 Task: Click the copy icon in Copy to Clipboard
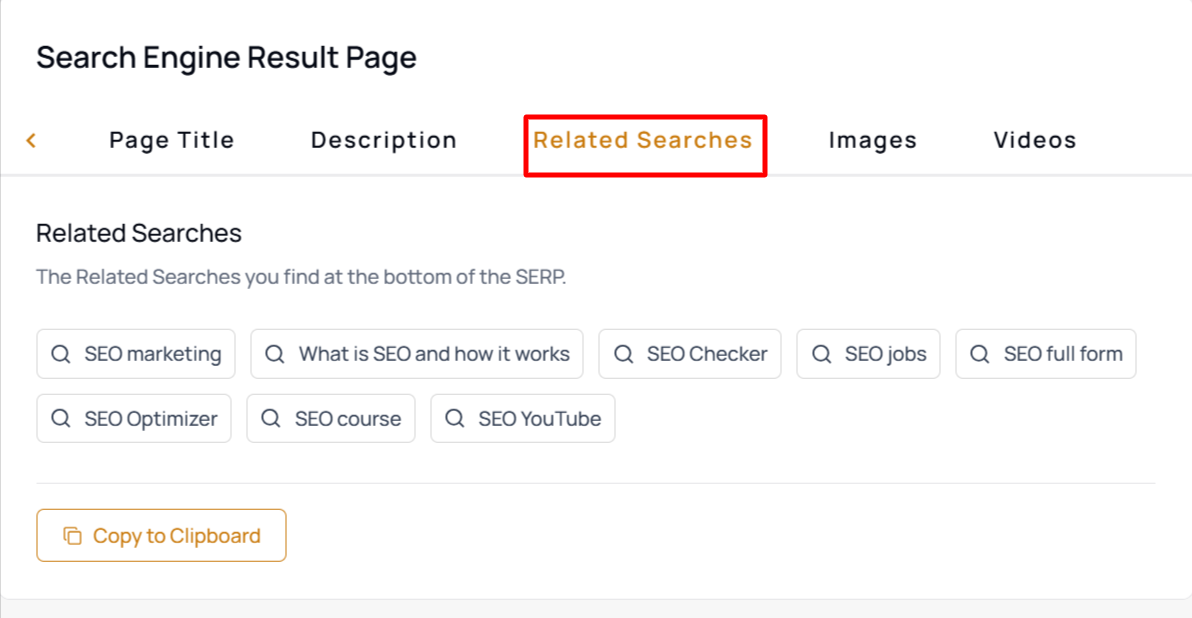point(72,536)
